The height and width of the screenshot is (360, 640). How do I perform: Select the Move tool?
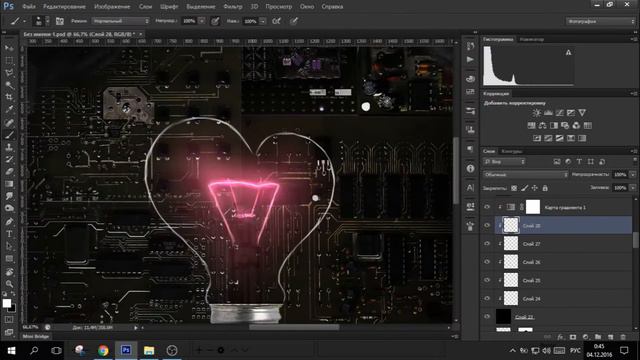pos(9,48)
